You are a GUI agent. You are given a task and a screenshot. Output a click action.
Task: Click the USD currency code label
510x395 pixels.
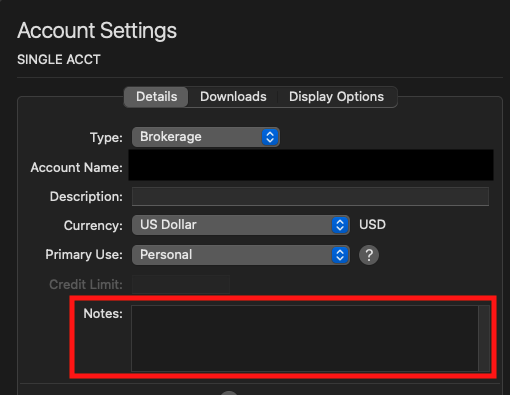[x=372, y=225]
